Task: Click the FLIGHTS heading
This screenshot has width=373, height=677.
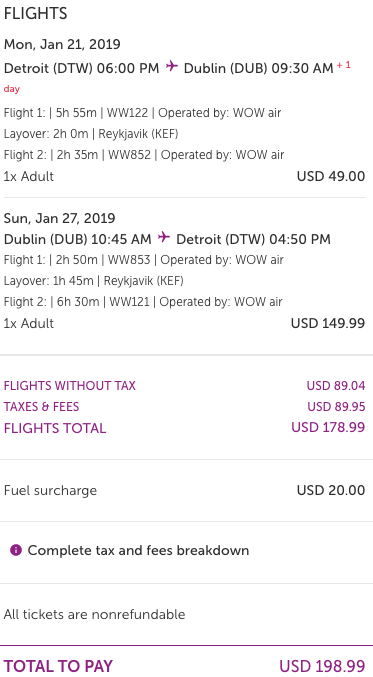Action: [35, 13]
